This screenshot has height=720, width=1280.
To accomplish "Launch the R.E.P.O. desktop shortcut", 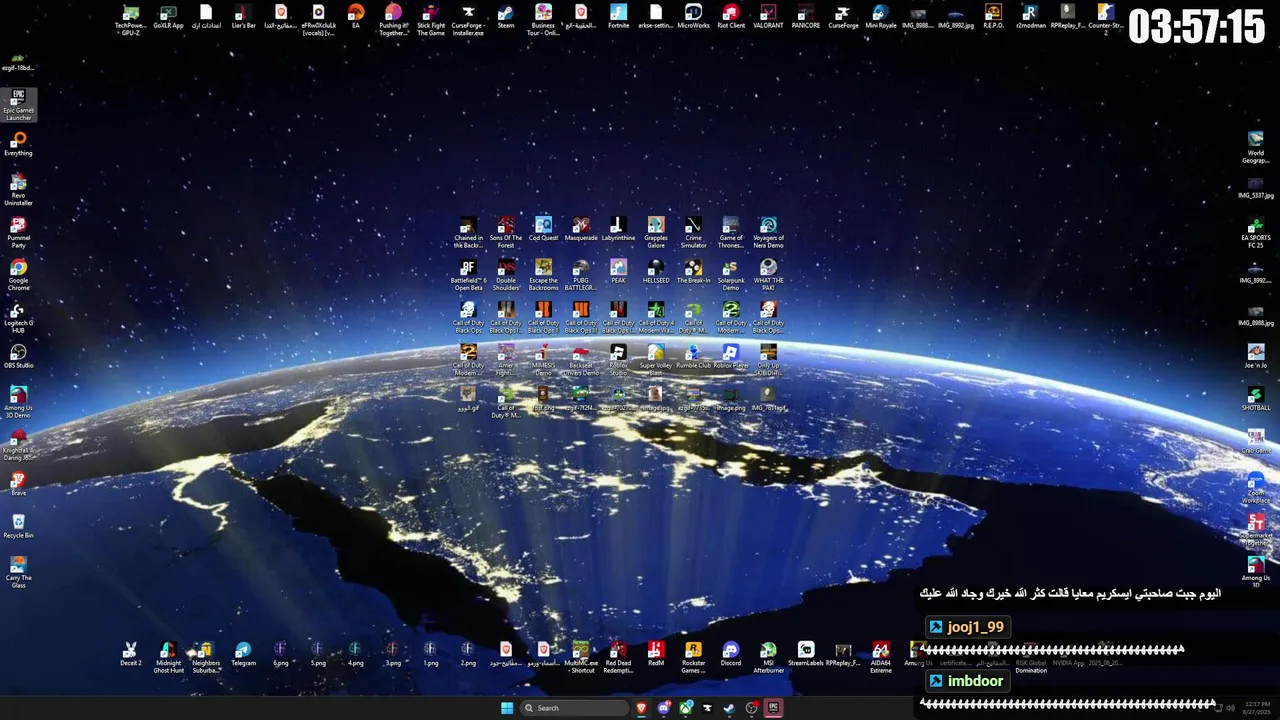I will tap(993, 17).
